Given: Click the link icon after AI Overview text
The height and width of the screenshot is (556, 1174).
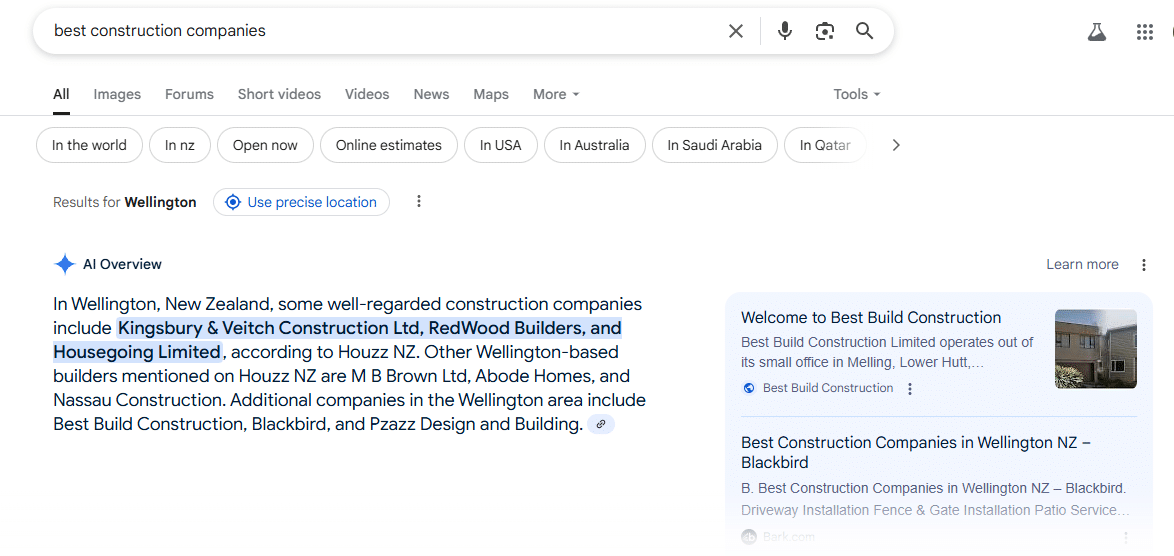Looking at the screenshot, I should tap(600, 424).
